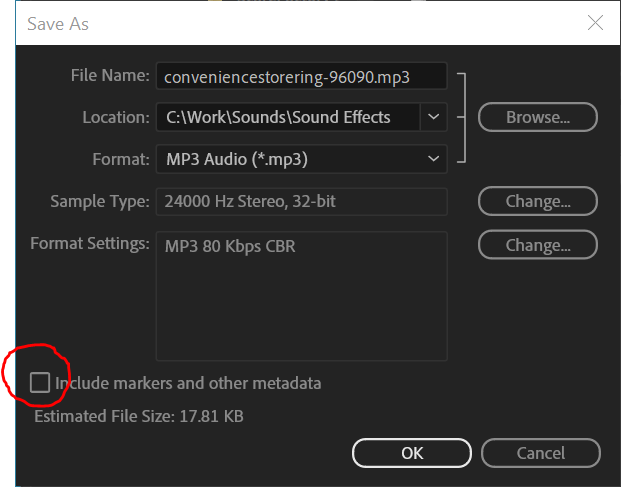Expand the Location dropdown arrow
Image resolution: width=621 pixels, height=487 pixels.
click(434, 117)
